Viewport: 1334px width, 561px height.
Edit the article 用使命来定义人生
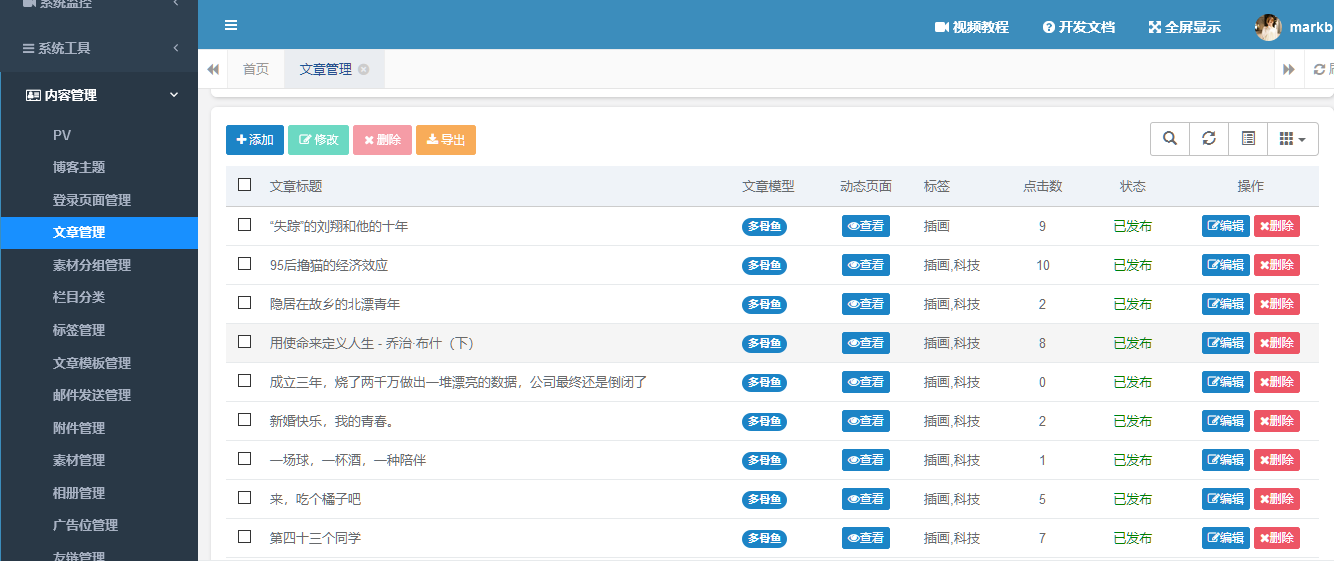1226,343
